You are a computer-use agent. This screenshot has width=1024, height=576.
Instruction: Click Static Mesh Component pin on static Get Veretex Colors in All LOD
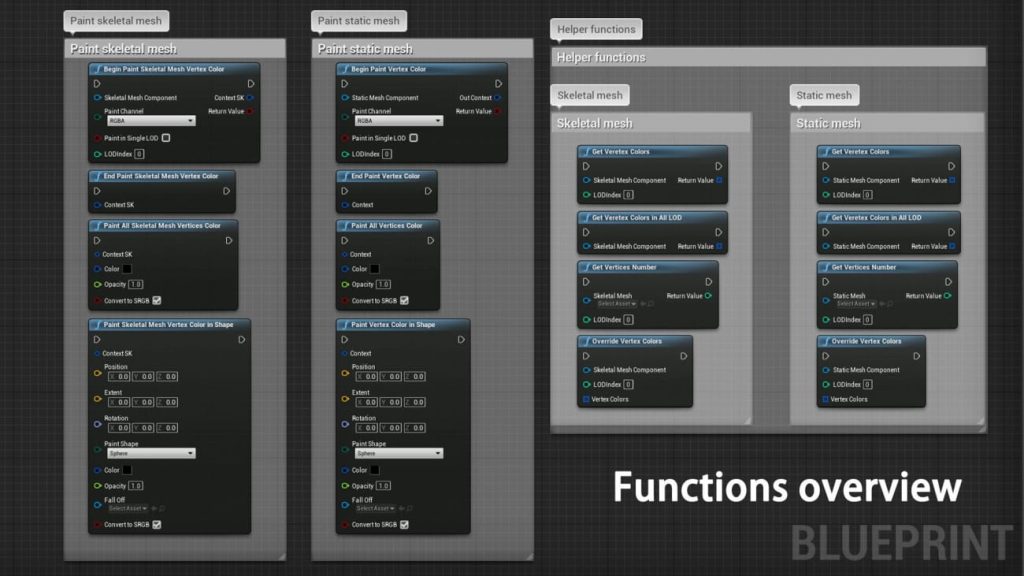(x=825, y=246)
